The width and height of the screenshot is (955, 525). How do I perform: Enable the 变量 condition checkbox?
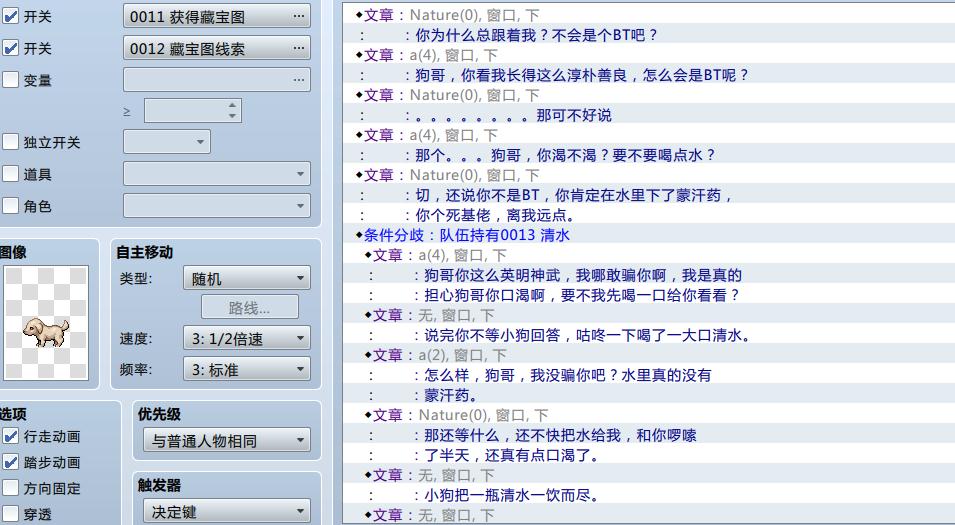pos(10,80)
